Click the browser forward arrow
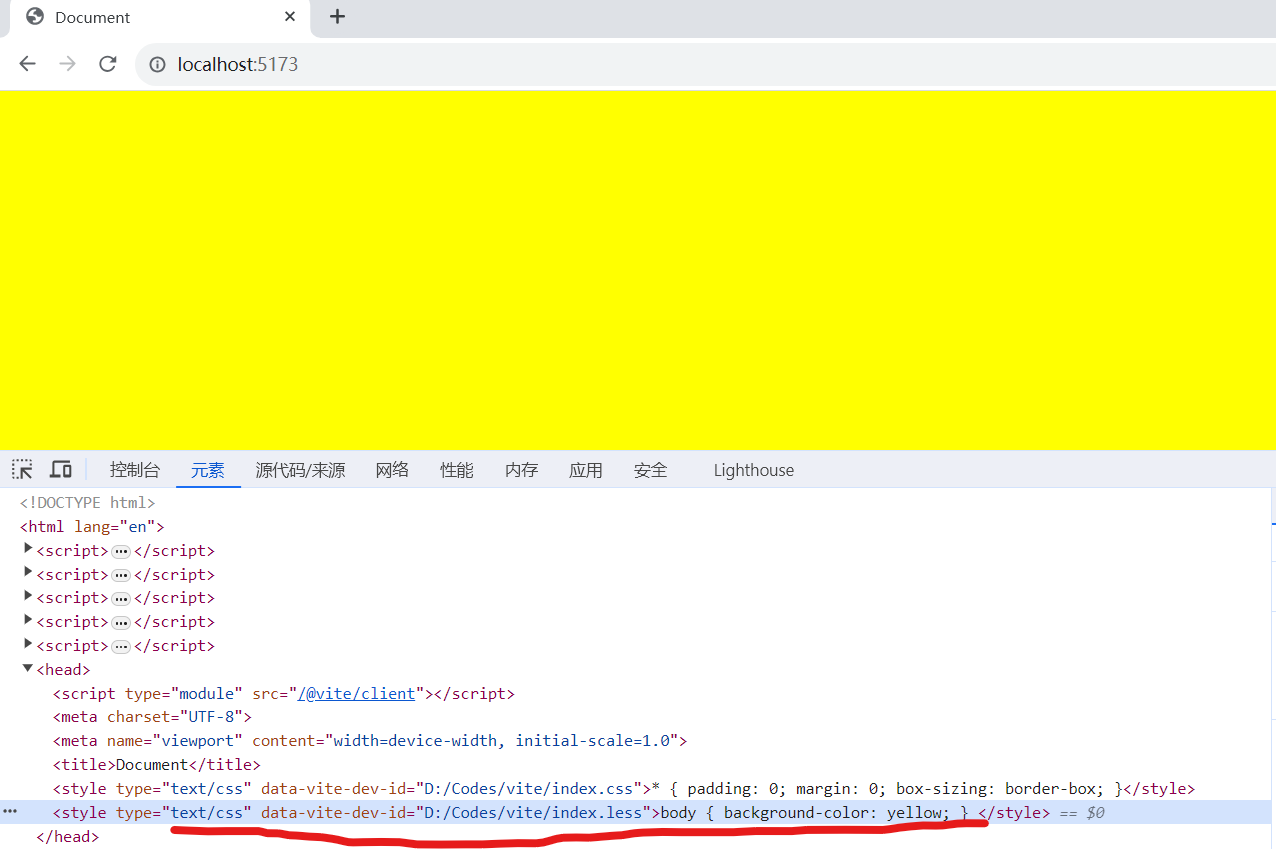 (x=67, y=64)
